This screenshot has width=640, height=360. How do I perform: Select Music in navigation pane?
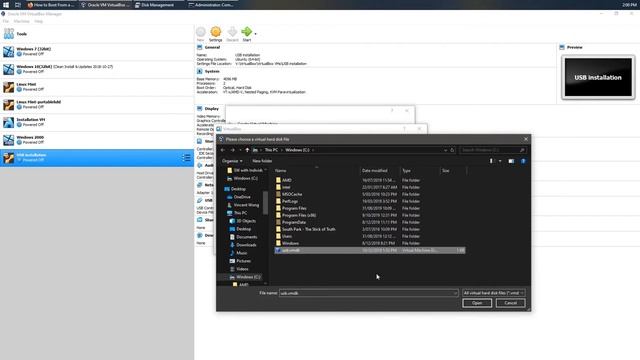242,253
